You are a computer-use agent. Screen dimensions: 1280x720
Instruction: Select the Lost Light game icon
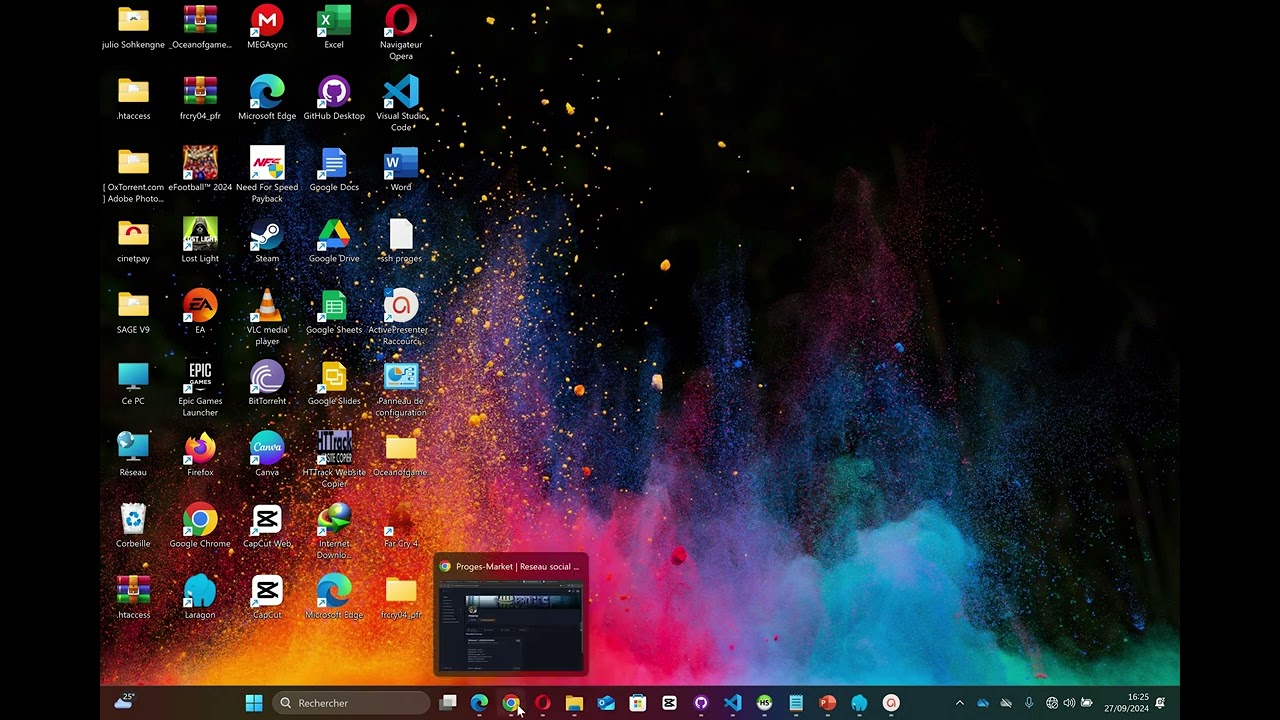[200, 241]
